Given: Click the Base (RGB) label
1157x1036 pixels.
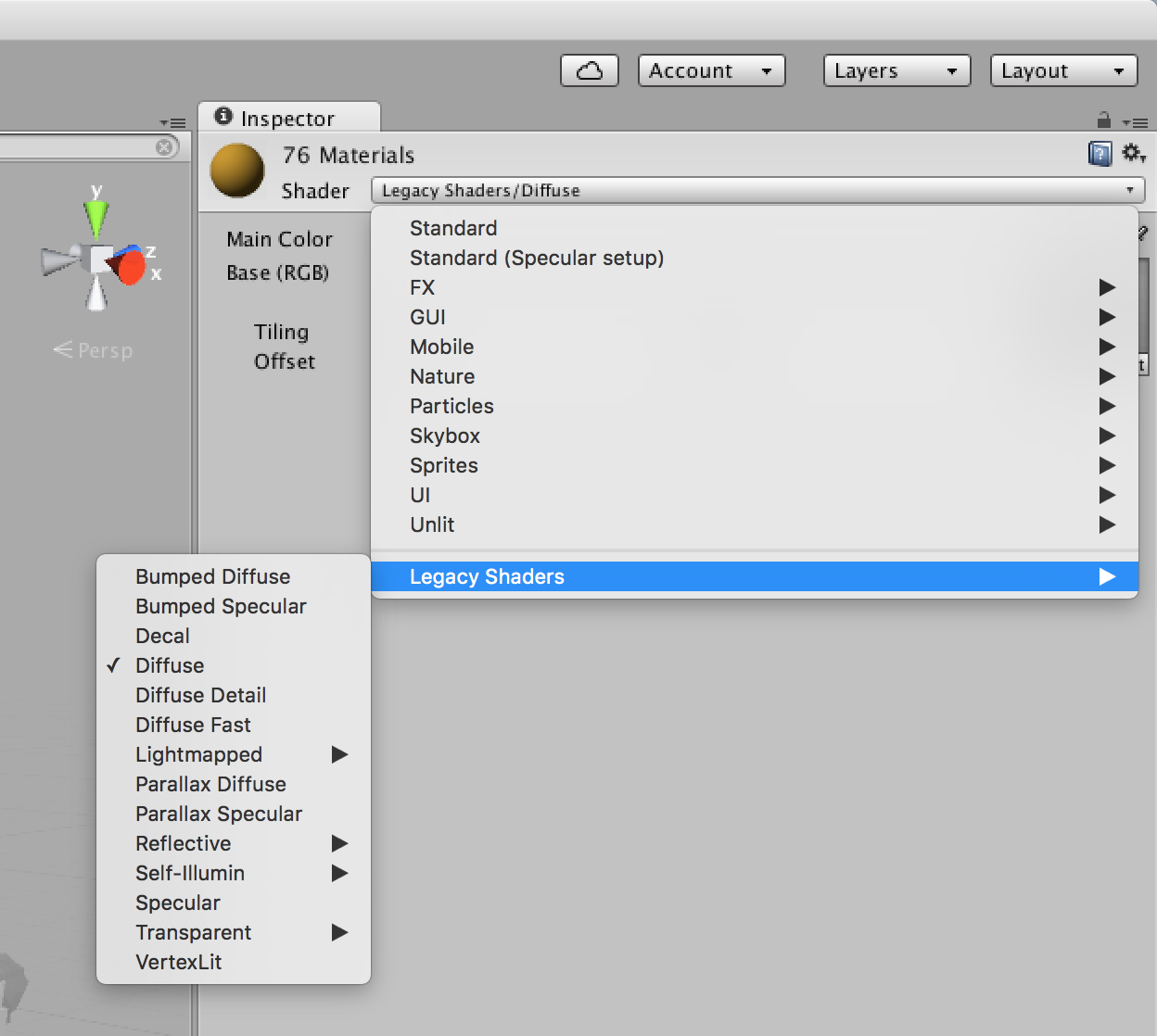Looking at the screenshot, I should tap(278, 272).
